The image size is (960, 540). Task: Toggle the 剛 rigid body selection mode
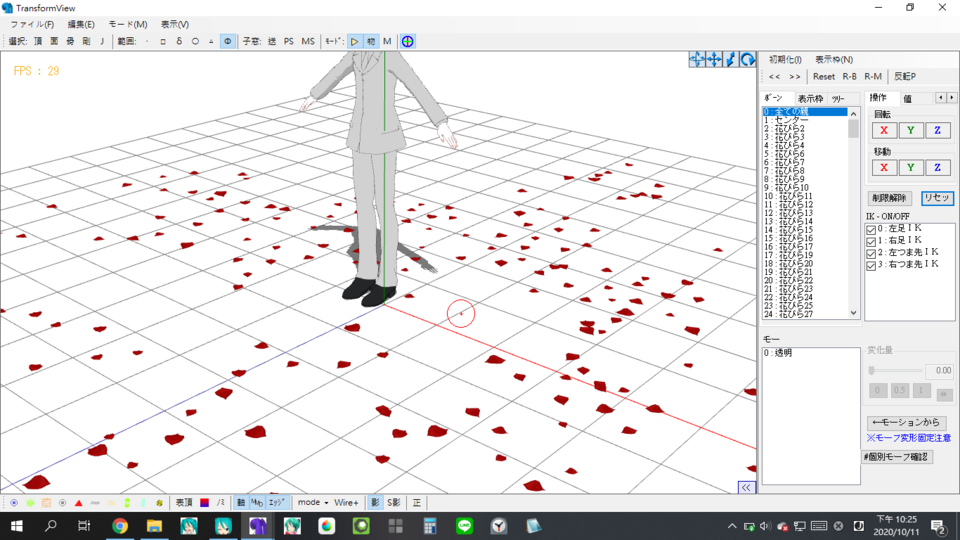[x=86, y=42]
